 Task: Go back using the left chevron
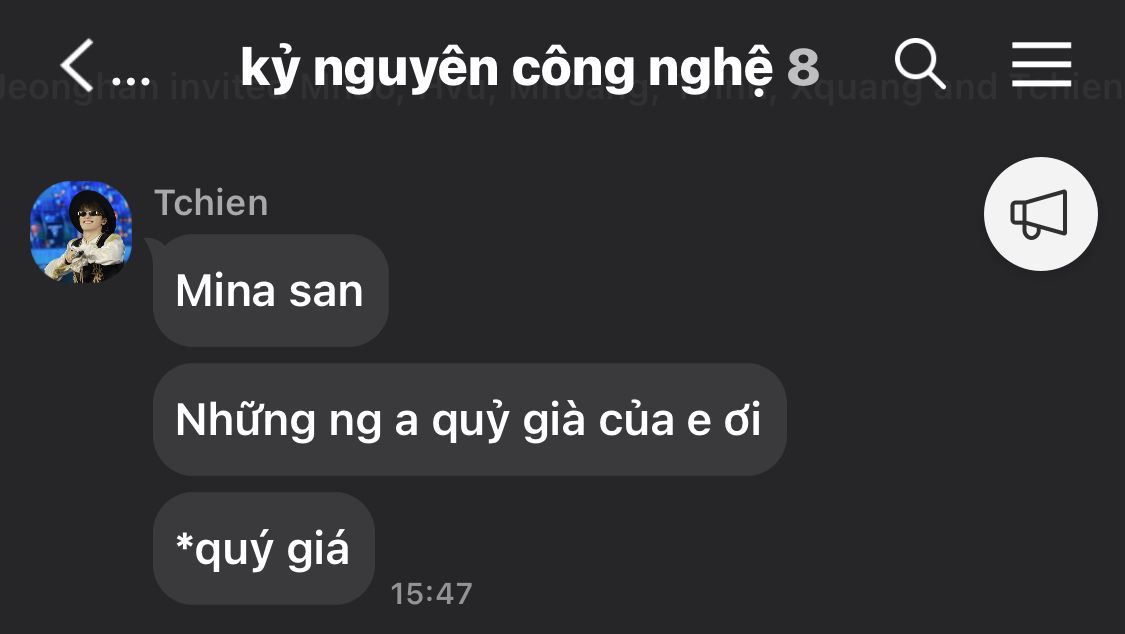77,65
